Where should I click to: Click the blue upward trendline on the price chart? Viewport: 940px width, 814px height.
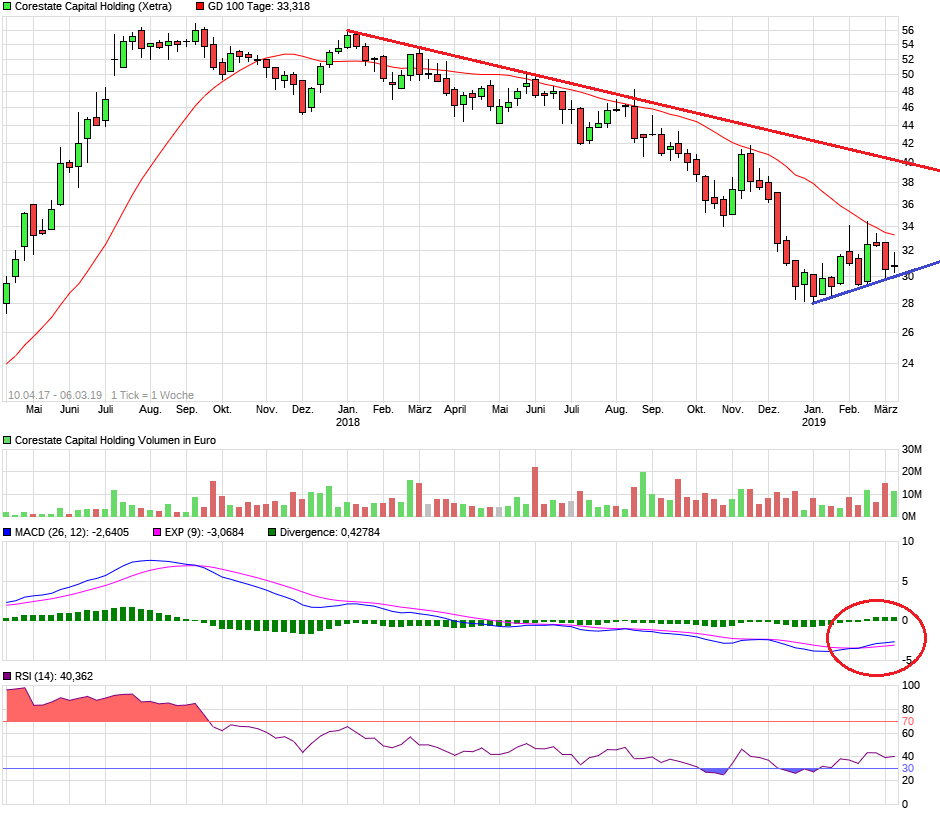tap(855, 287)
